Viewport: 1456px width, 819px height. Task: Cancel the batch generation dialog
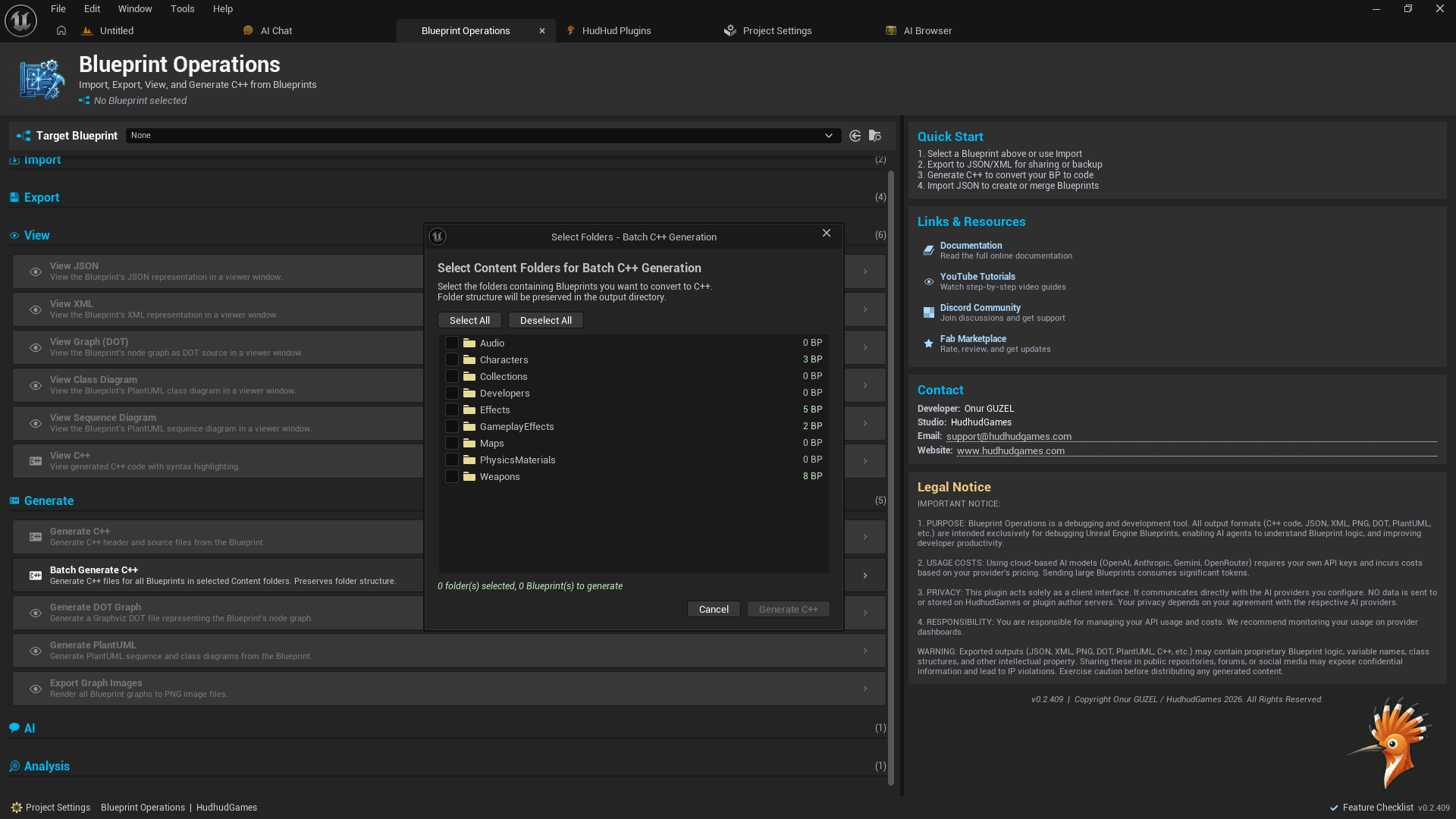713,610
